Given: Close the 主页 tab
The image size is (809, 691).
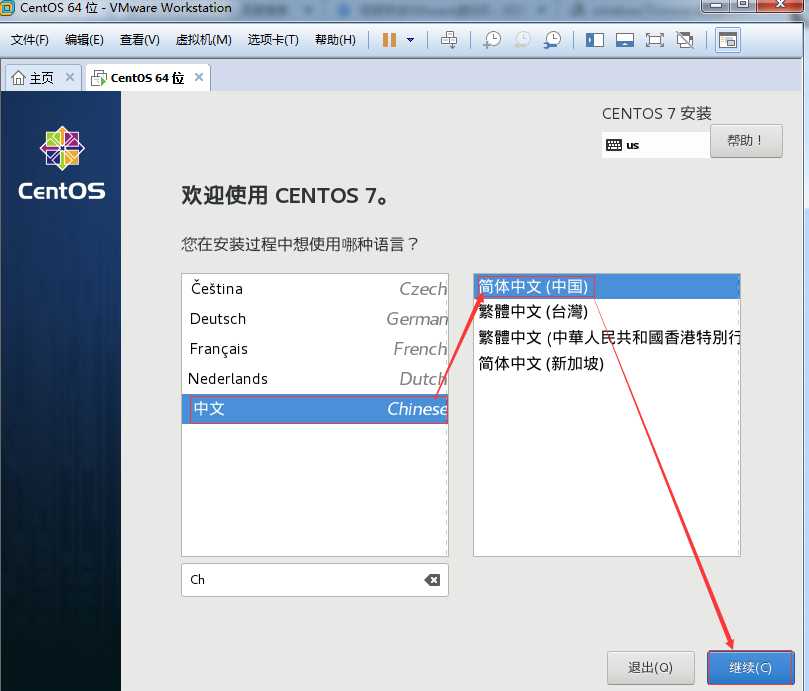Looking at the screenshot, I should click(x=70, y=77).
